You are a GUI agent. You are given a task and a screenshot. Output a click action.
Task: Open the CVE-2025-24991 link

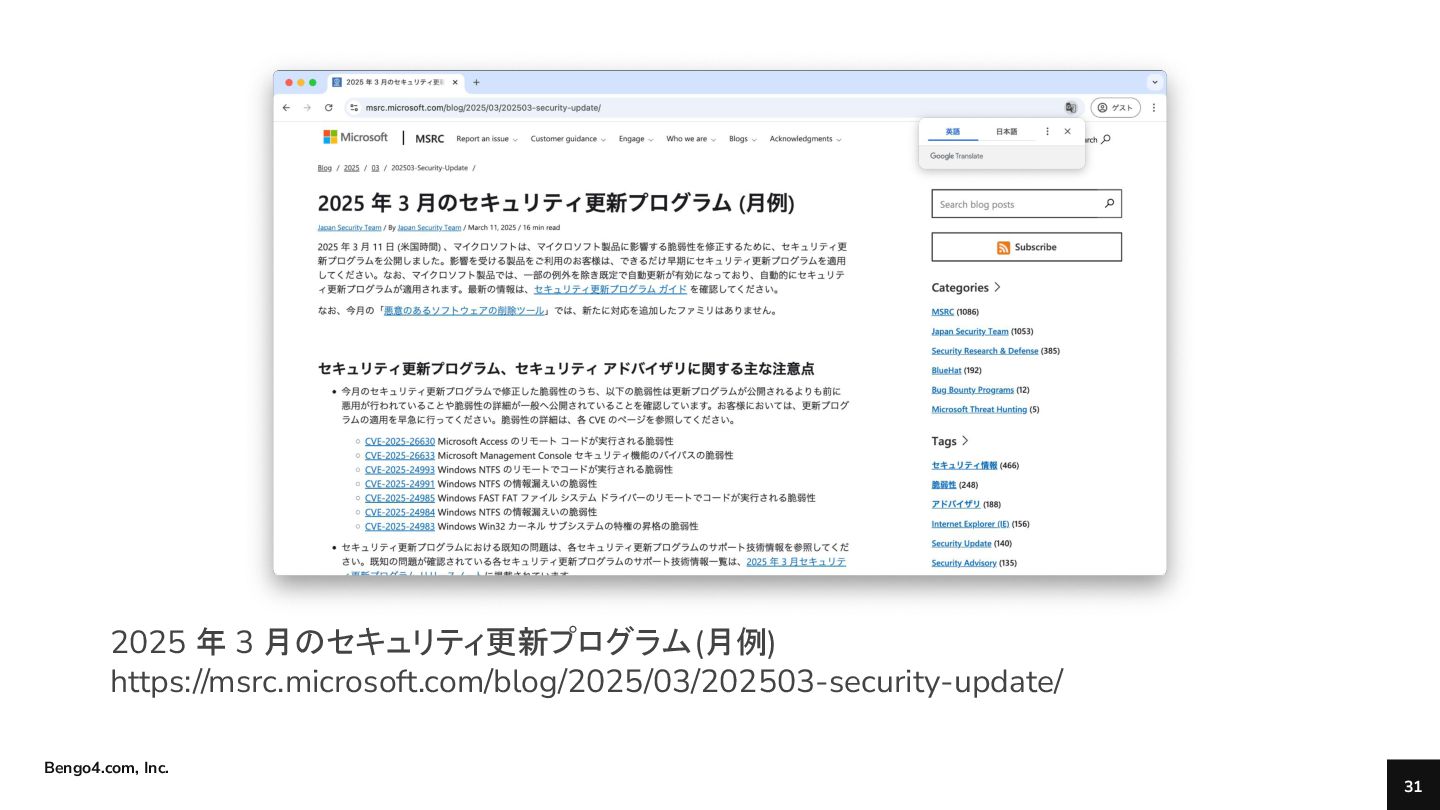pyautogui.click(x=400, y=484)
